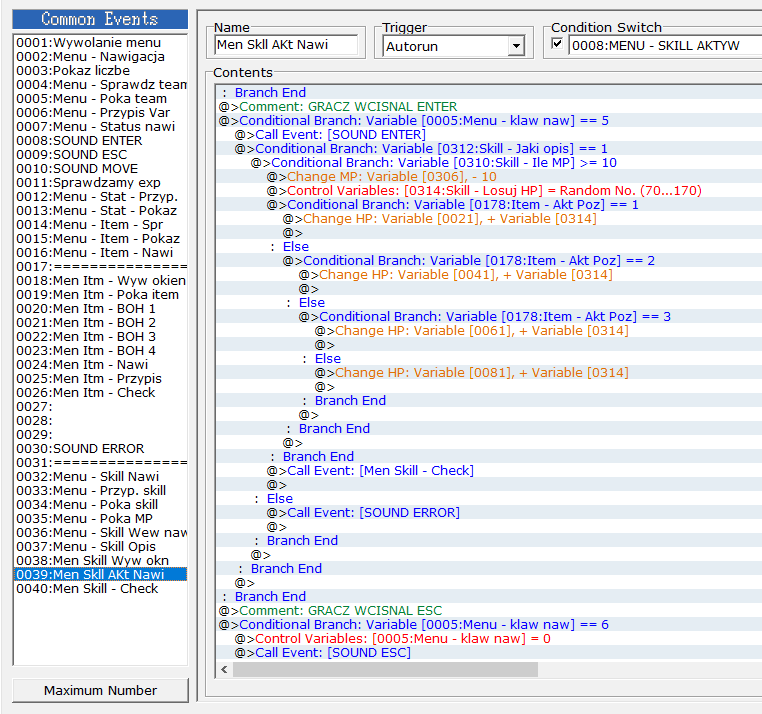Select common event 0024:Men Itm - Nawi

click(x=100, y=365)
